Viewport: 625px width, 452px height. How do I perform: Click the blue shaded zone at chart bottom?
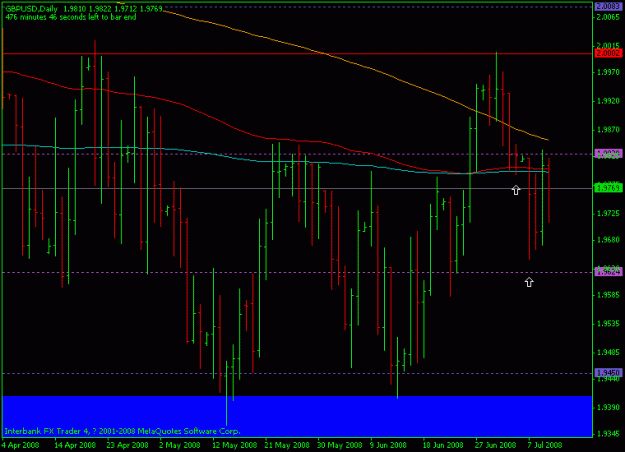click(297, 416)
